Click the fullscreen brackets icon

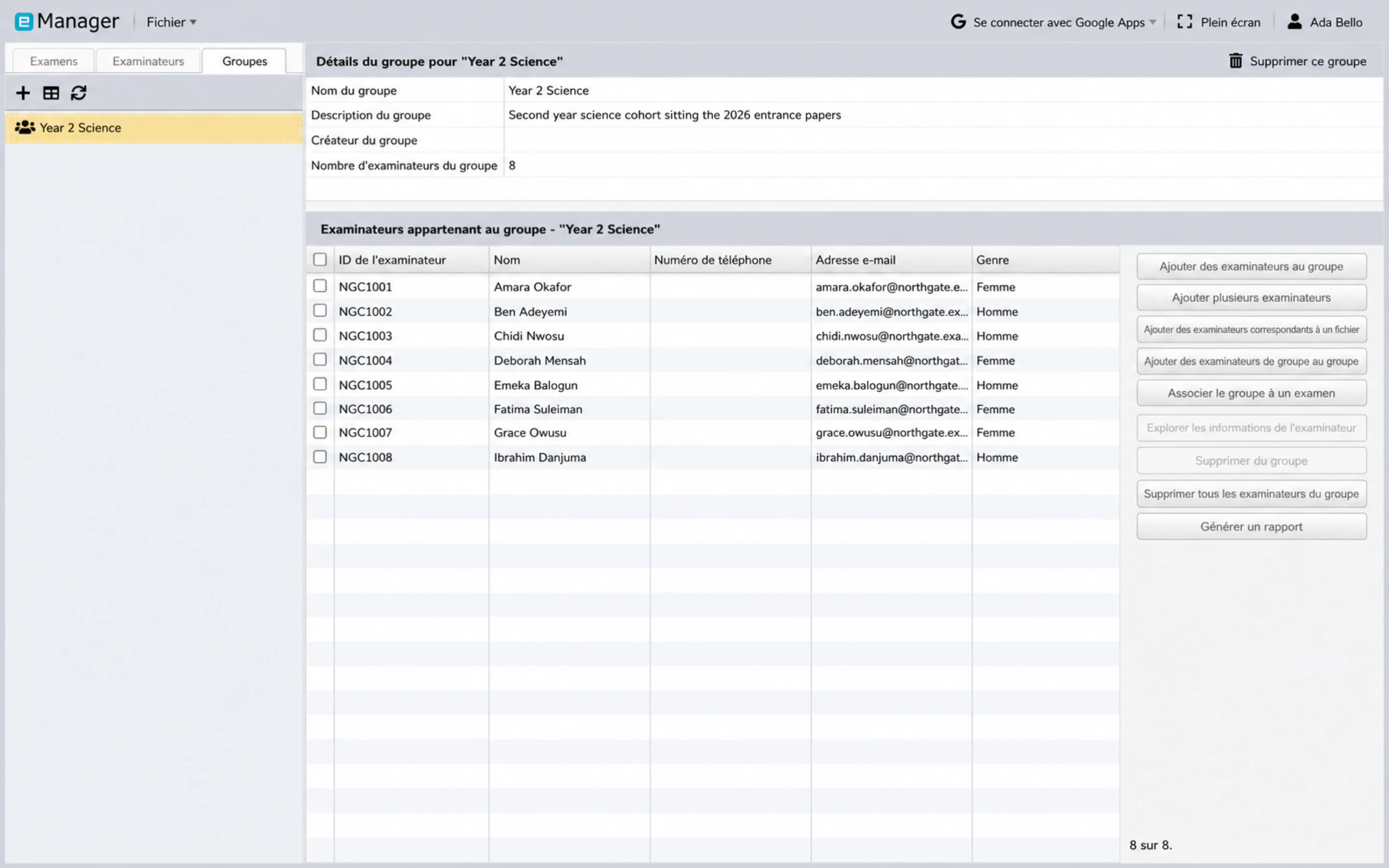click(x=1185, y=22)
